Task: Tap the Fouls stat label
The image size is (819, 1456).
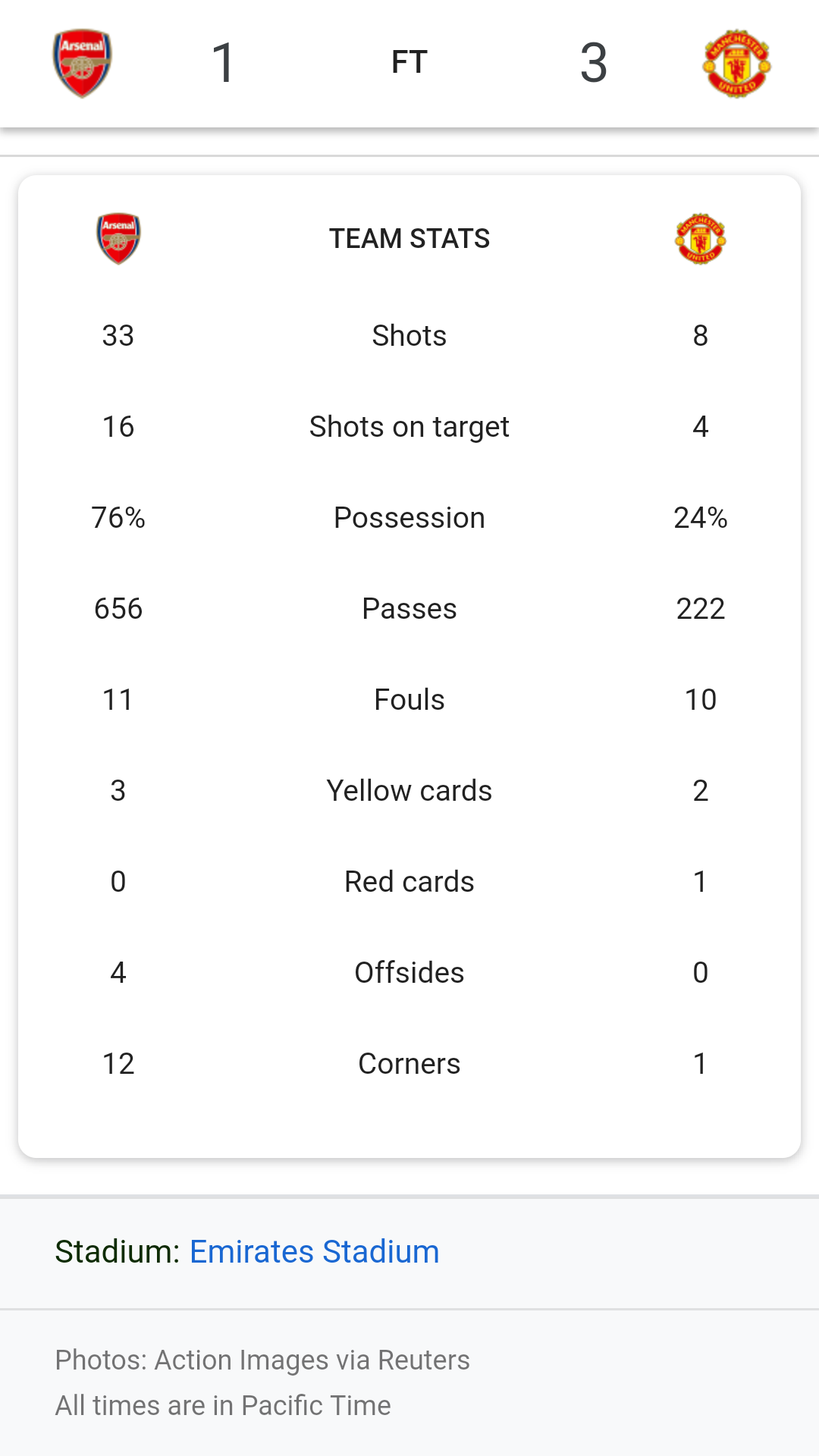Action: (x=409, y=699)
